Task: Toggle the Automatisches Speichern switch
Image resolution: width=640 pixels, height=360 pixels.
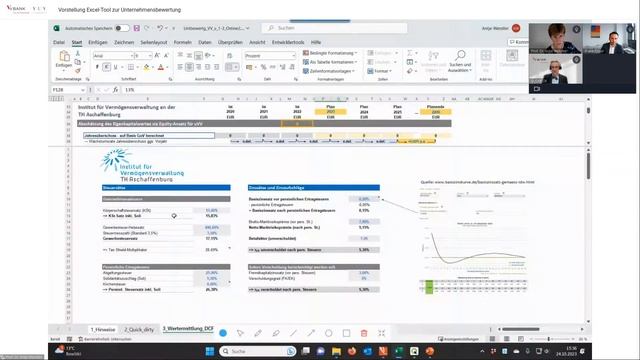Action: pos(122,28)
